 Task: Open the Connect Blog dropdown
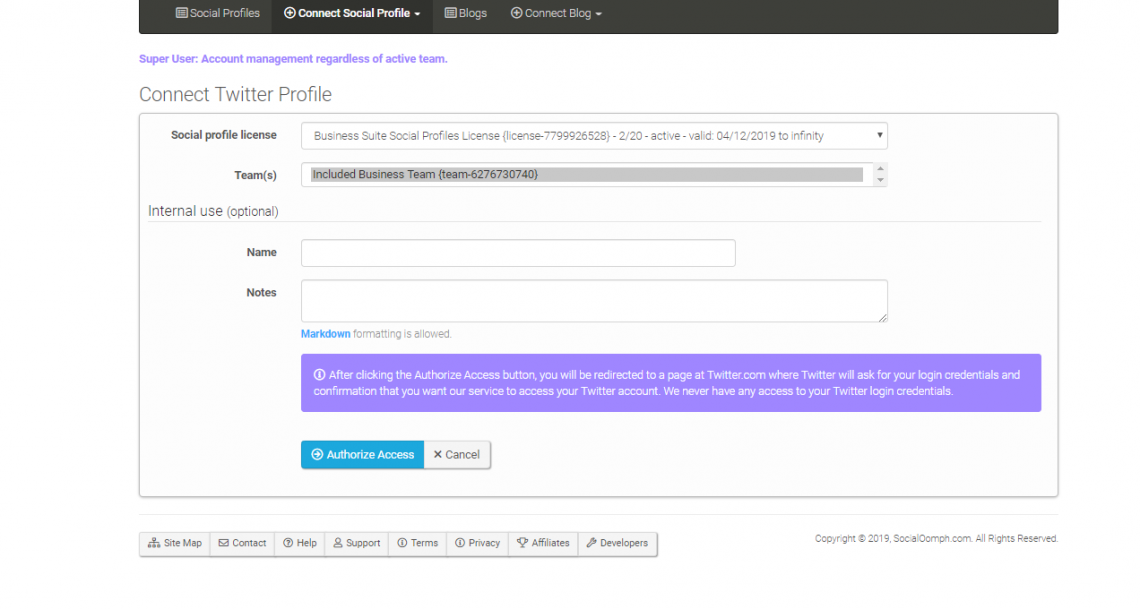pyautogui.click(x=556, y=13)
